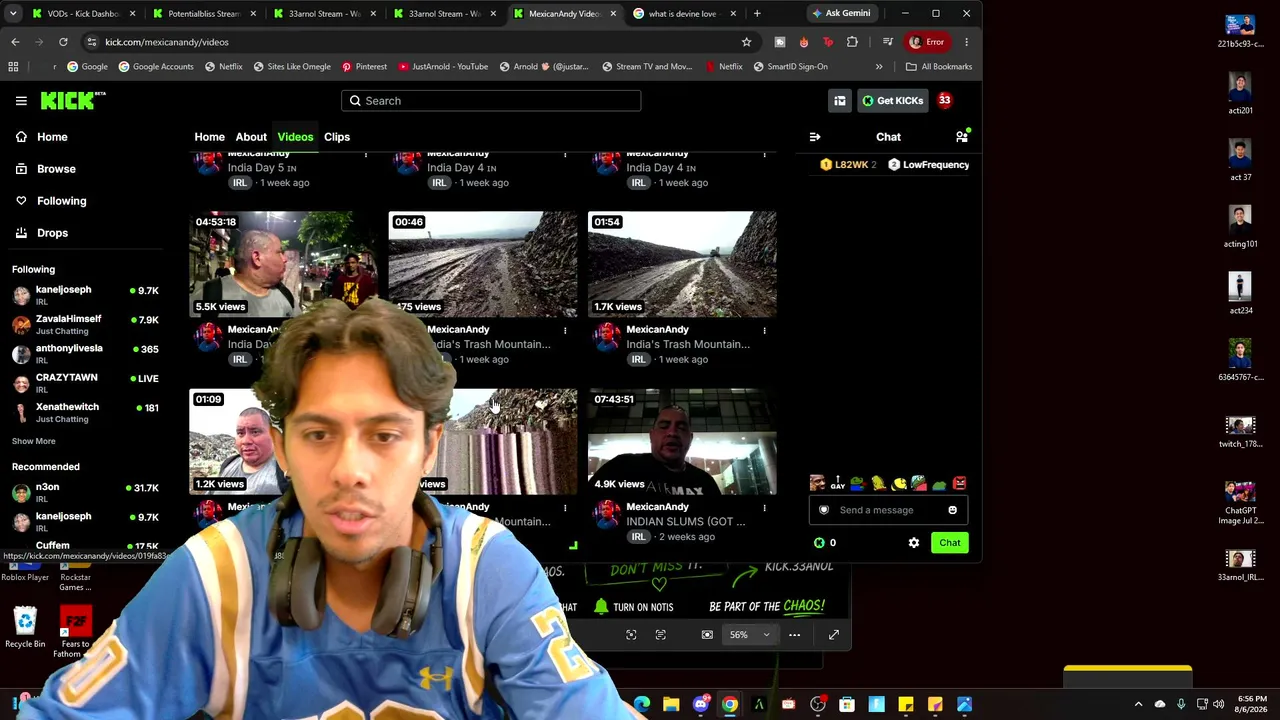This screenshot has height=720, width=1280.
Task: Open the user avatar with 33 badge
Action: (x=944, y=101)
